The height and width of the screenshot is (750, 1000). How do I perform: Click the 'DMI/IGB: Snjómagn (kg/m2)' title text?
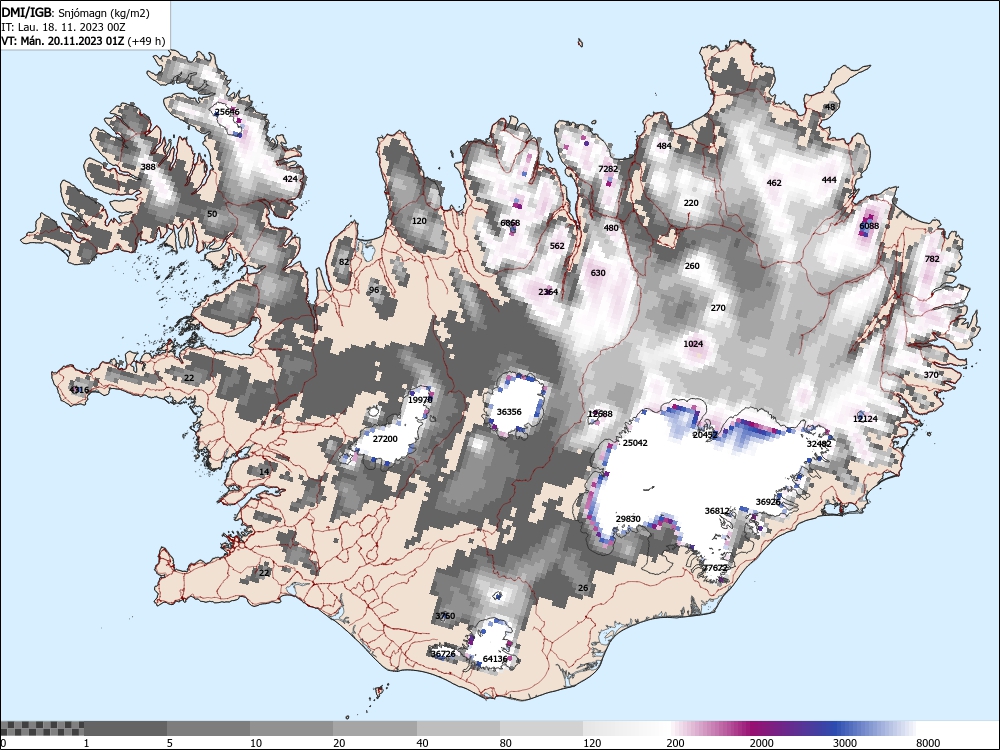(75, 13)
